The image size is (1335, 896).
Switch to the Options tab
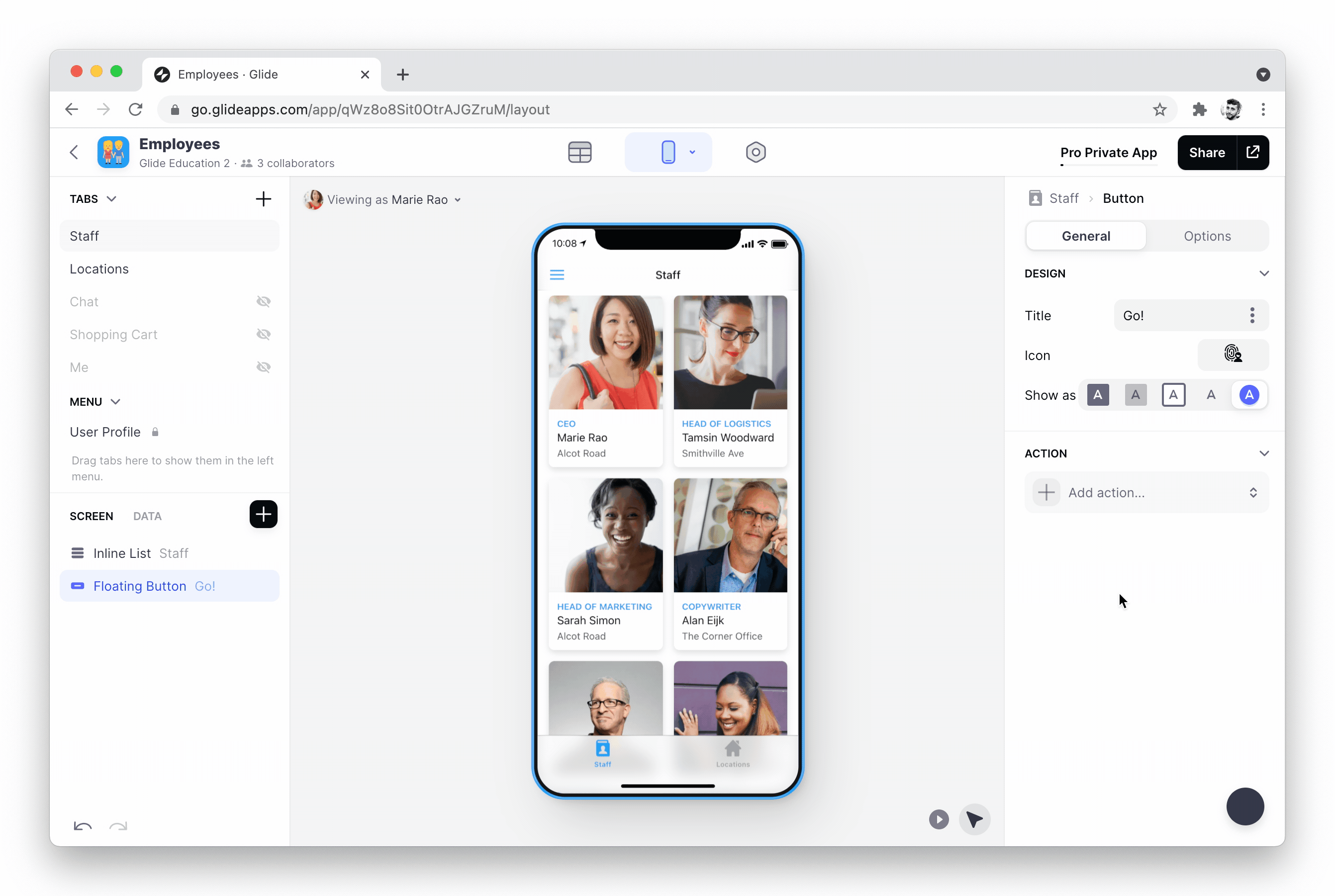tap(1207, 235)
